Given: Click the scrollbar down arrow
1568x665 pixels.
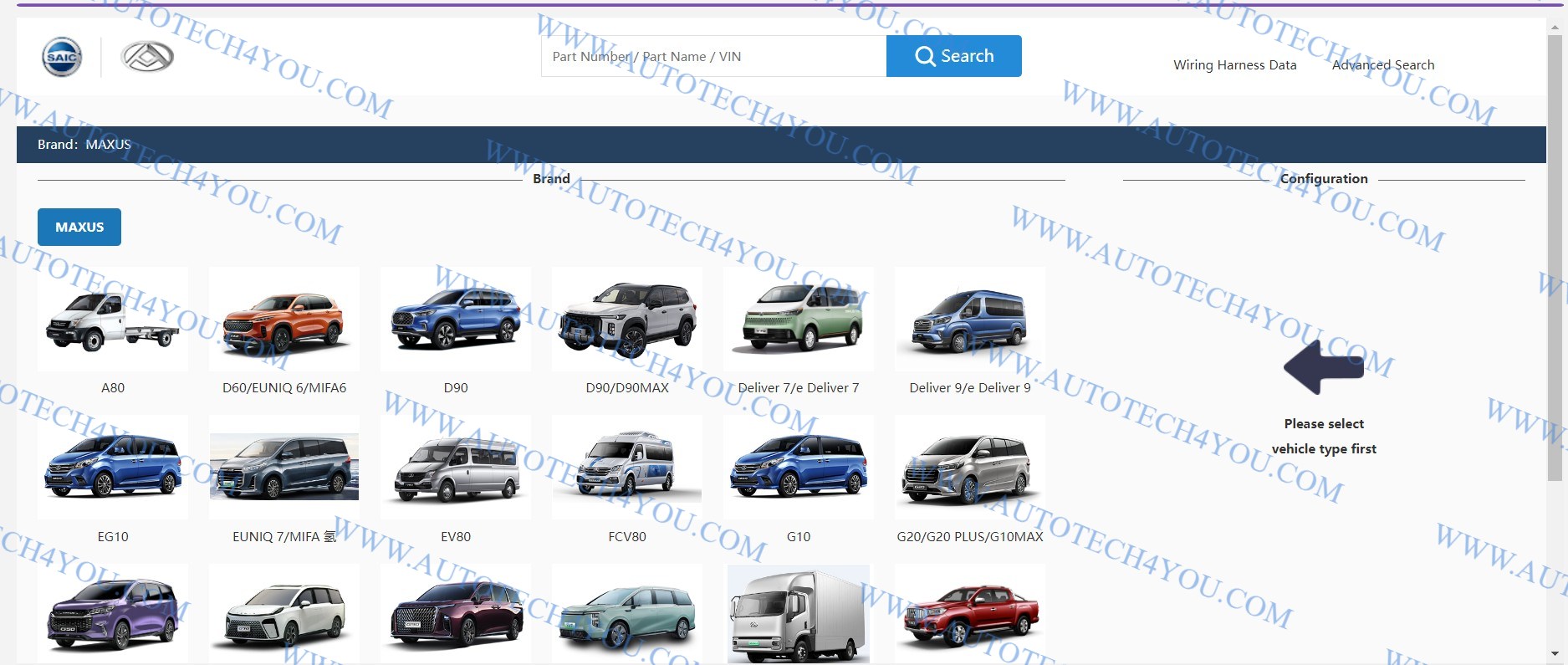Looking at the screenshot, I should [x=1555, y=653].
